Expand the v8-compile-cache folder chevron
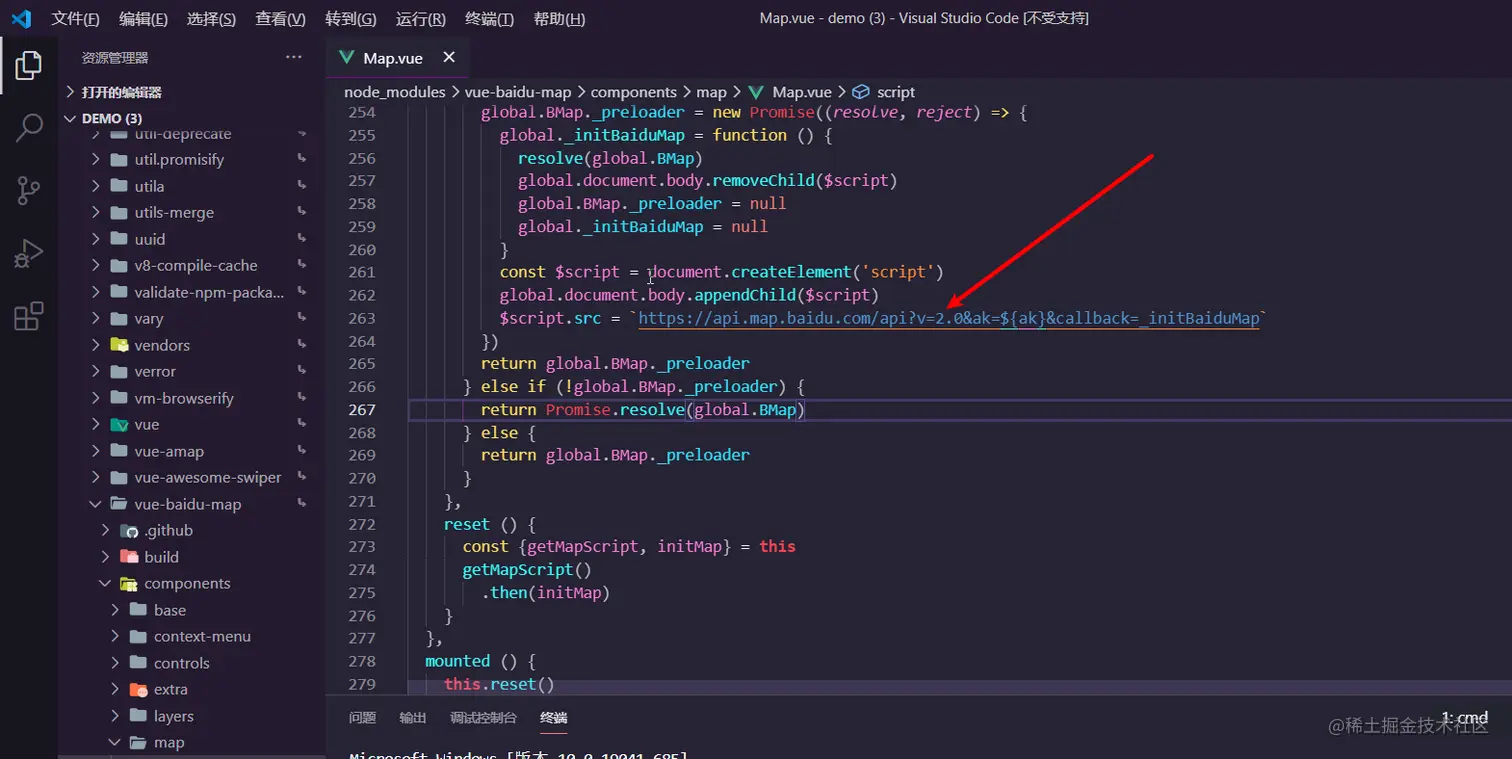 [x=96, y=265]
